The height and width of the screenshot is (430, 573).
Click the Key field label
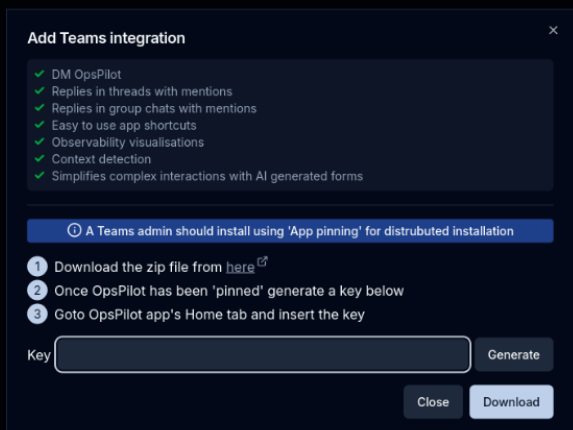point(39,355)
